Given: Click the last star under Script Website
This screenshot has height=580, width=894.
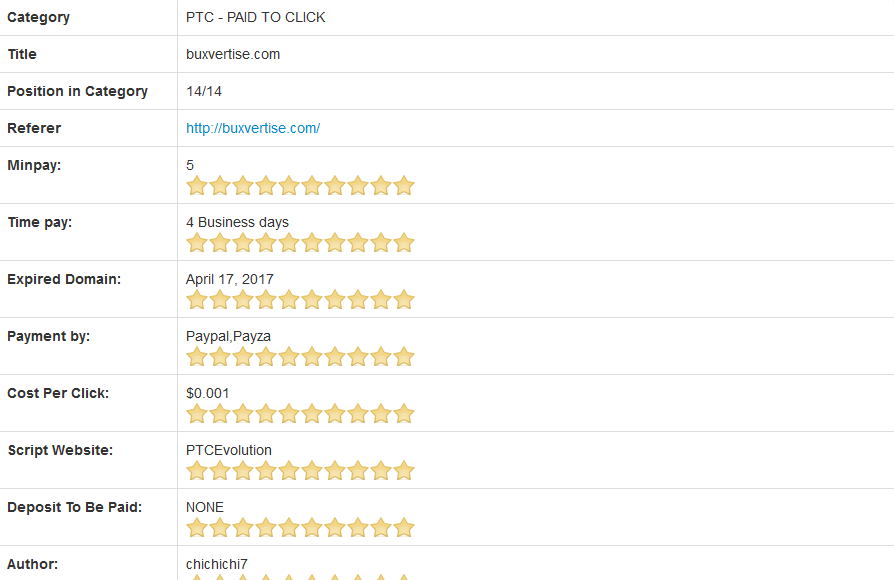Looking at the screenshot, I should tap(404, 471).
